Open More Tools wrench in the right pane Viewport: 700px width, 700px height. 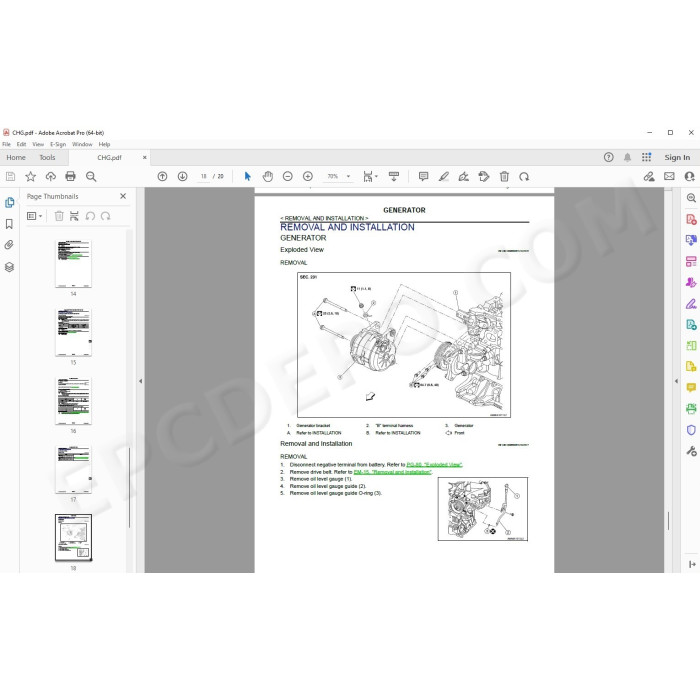pos(691,451)
